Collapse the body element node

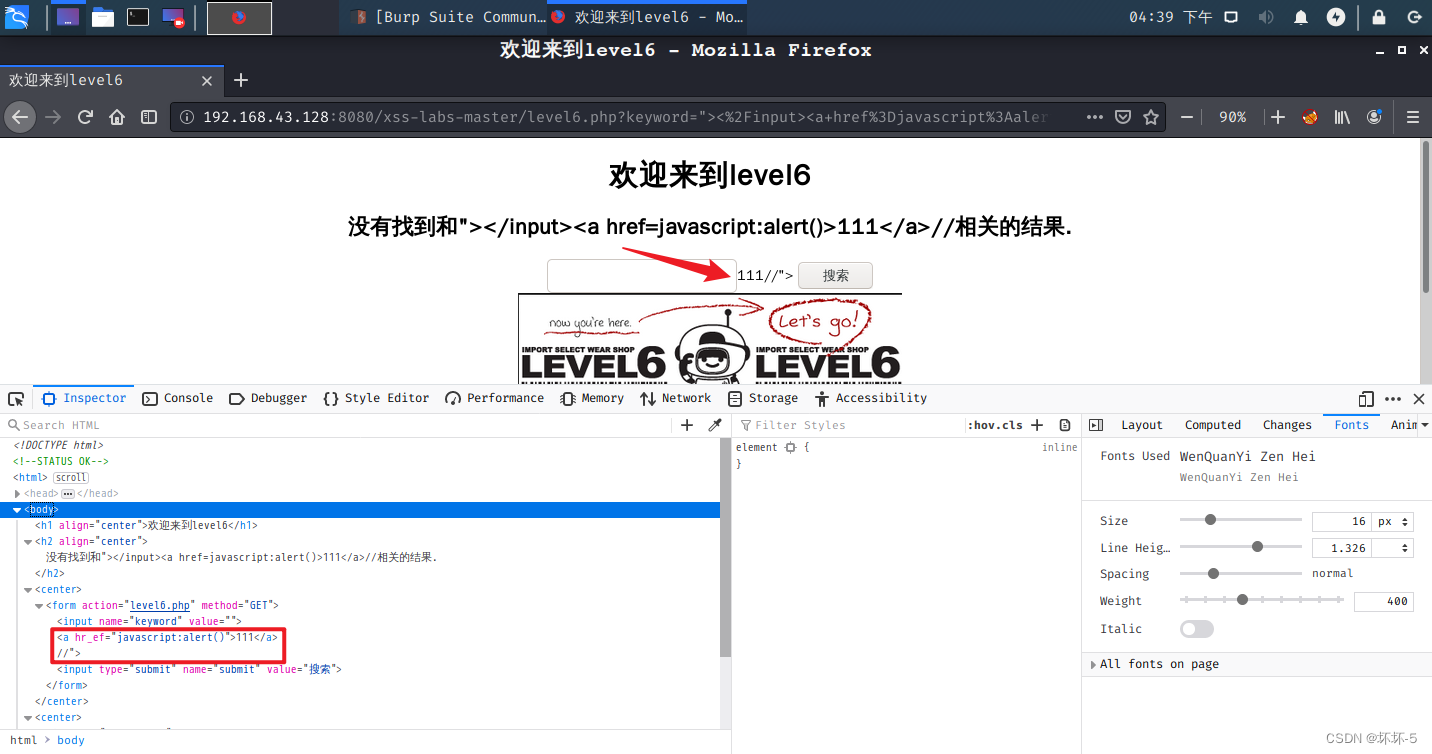[18, 510]
